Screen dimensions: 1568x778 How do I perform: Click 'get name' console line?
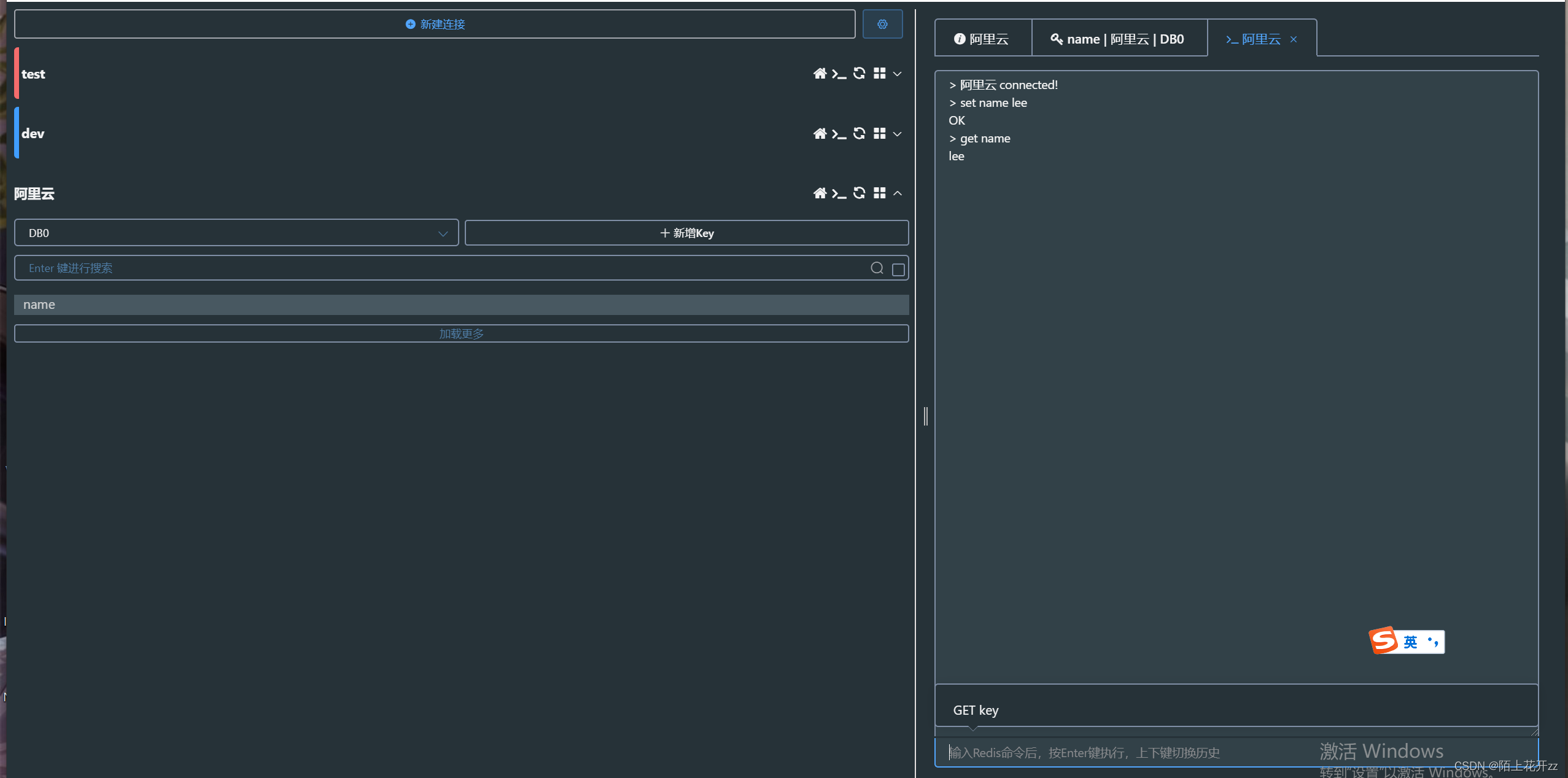point(979,138)
